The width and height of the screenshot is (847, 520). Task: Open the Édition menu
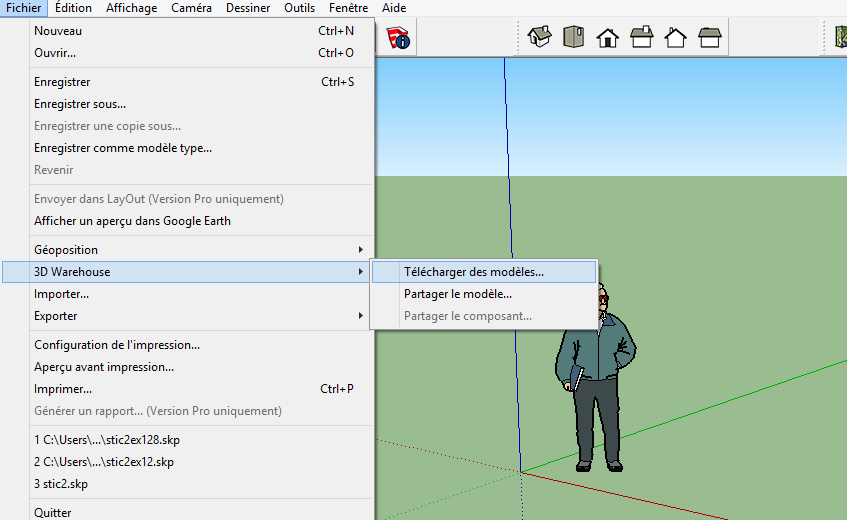pos(73,8)
